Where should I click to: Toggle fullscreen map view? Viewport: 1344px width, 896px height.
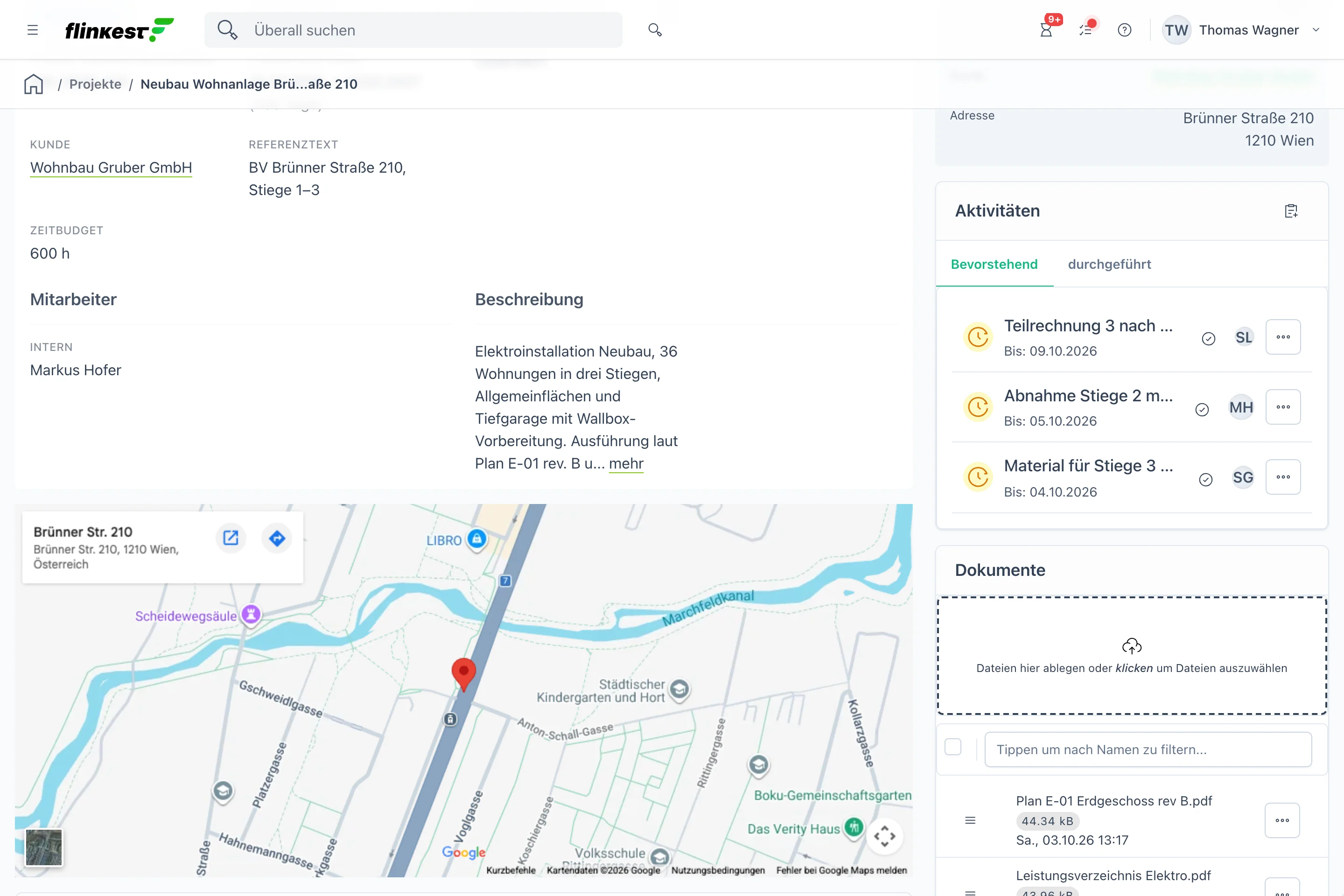884,835
